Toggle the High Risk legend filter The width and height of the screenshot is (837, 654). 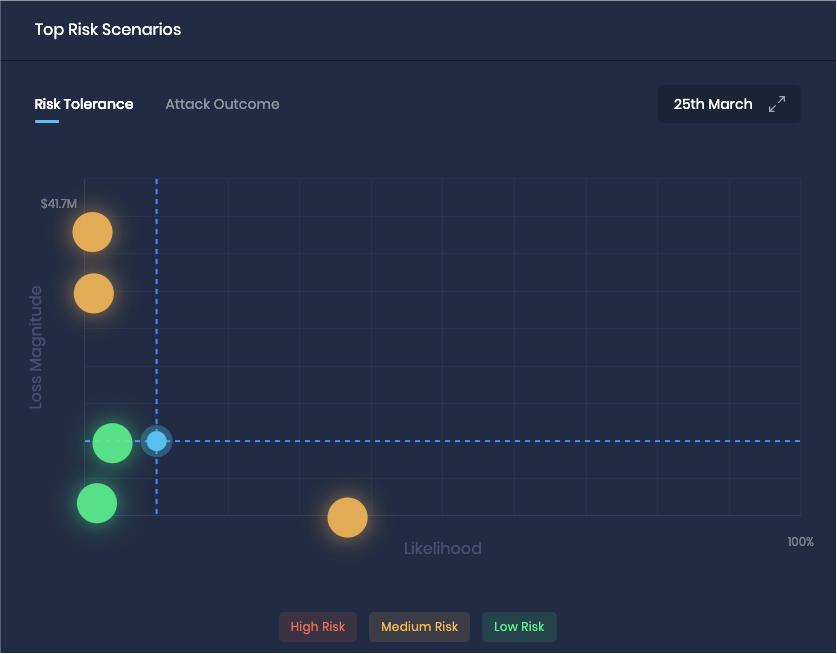pos(317,626)
